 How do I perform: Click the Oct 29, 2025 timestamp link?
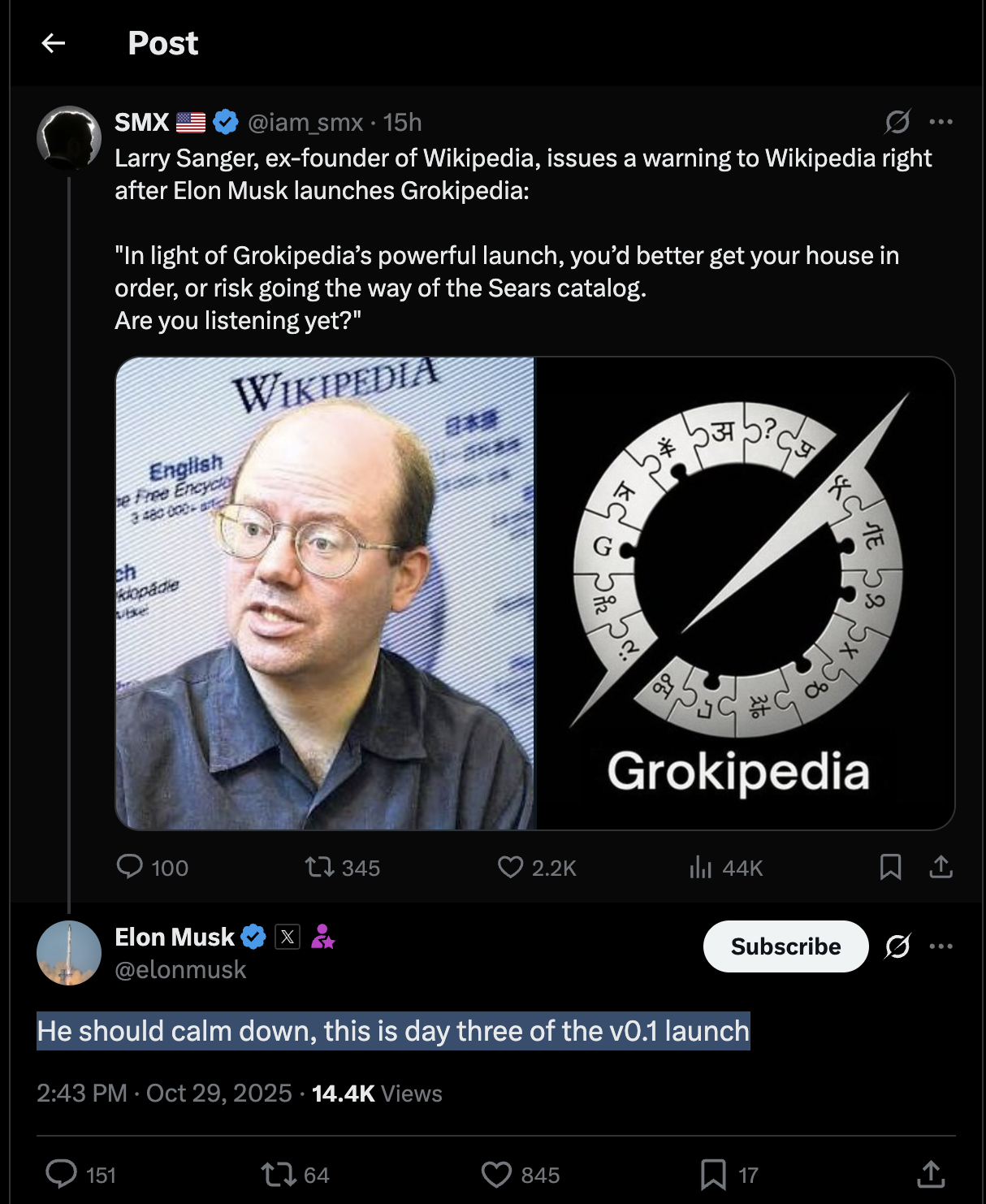pyautogui.click(x=214, y=1093)
